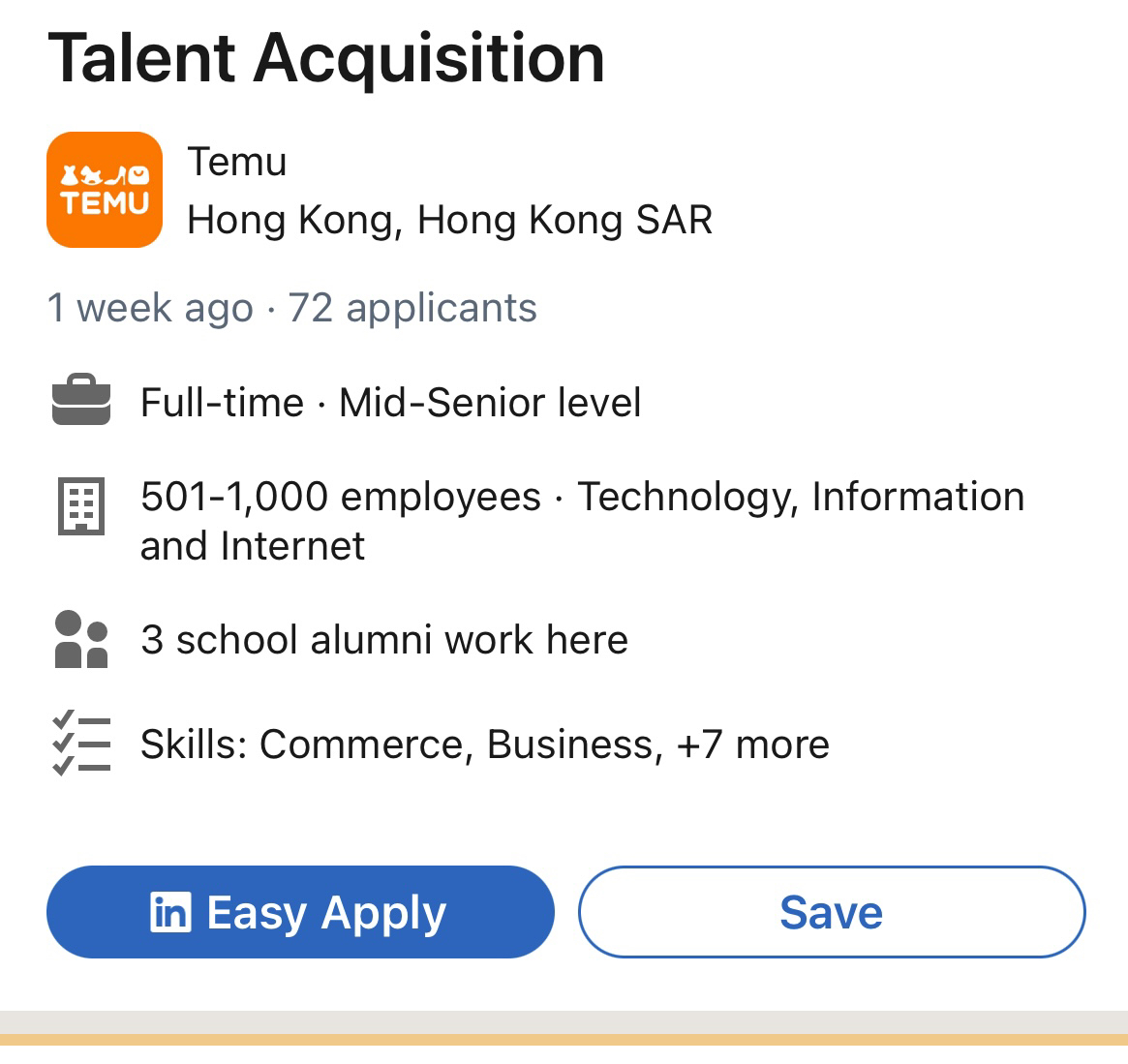
Task: Click the Temu company logo
Action: point(105,190)
